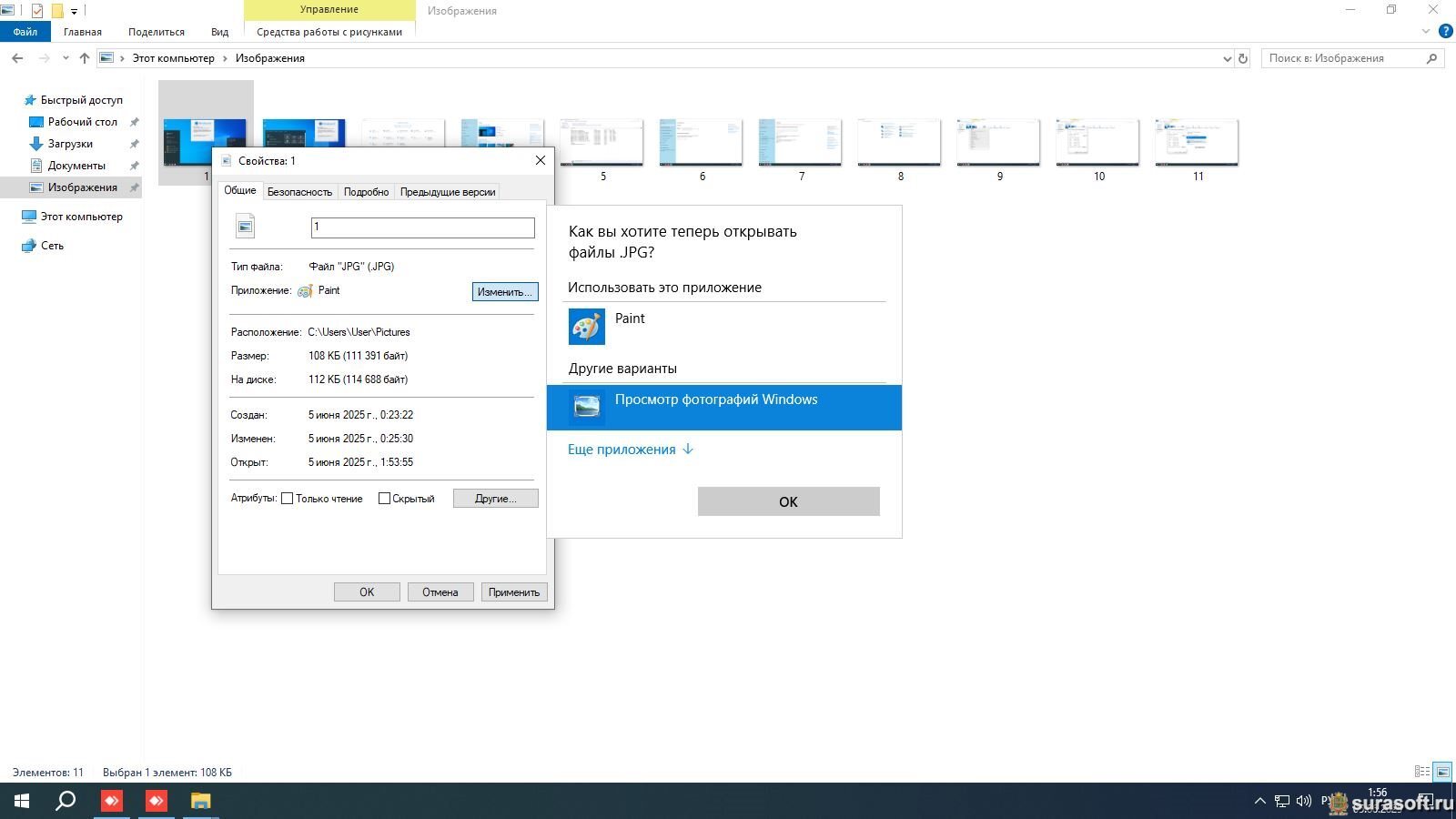Open network tray icon
The height and width of the screenshot is (819, 1456).
point(1282,801)
